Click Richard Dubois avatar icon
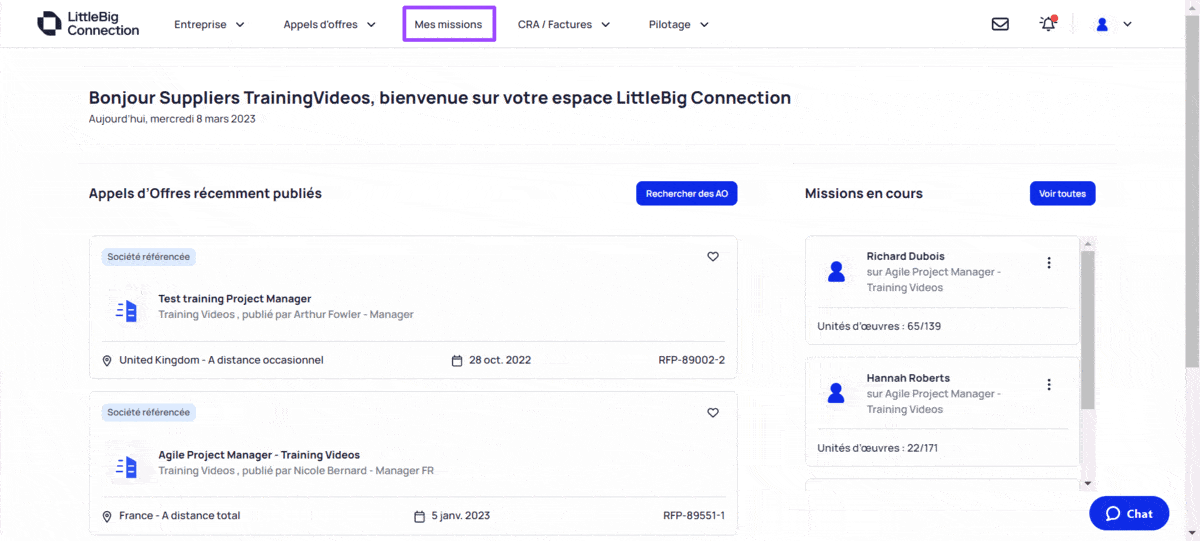This screenshot has height=541, width=1200. [x=836, y=271]
